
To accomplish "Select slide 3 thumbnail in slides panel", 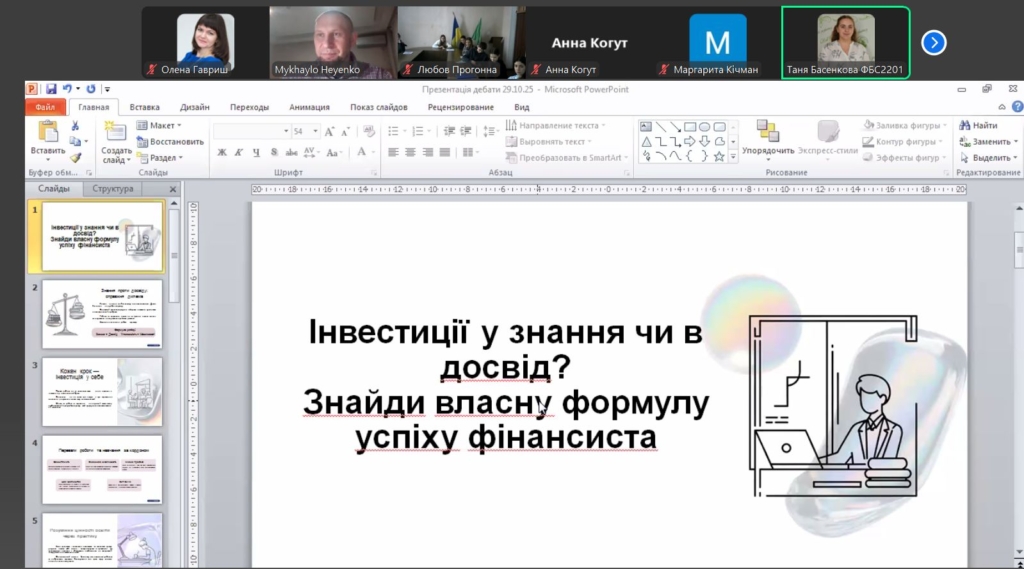I will (101, 391).
